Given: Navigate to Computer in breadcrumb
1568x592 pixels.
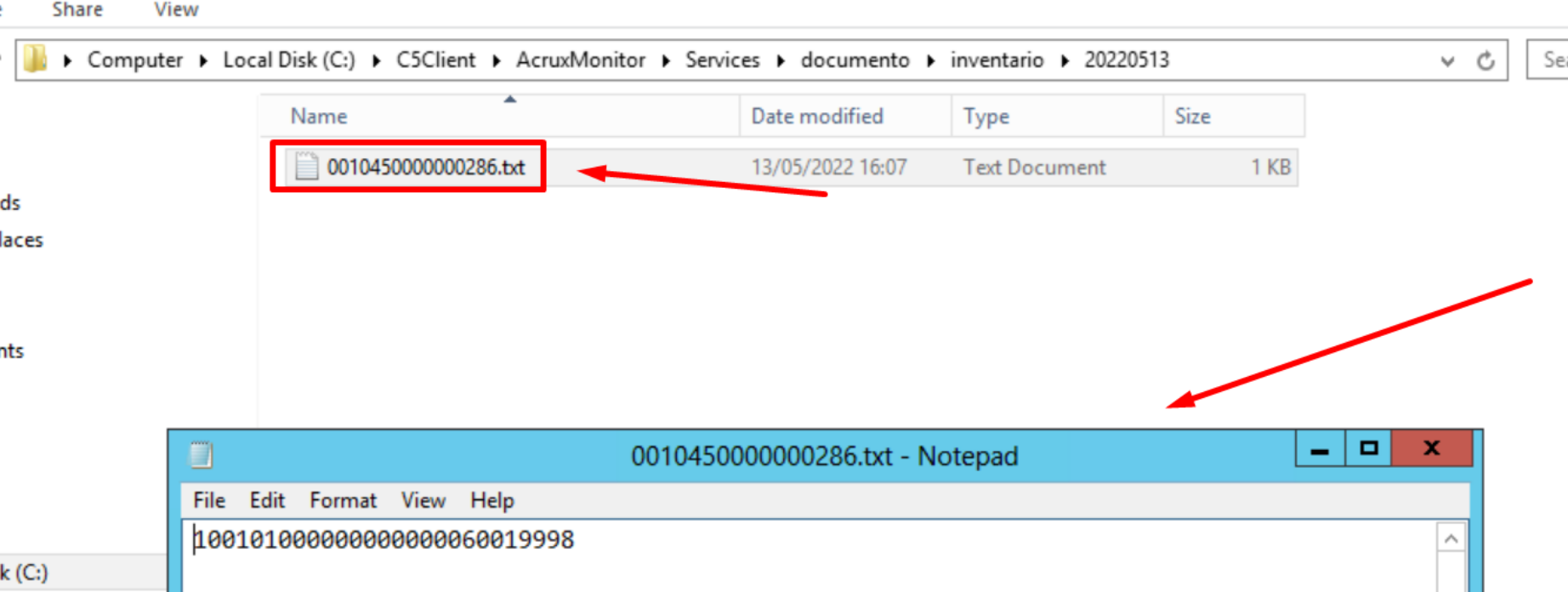Looking at the screenshot, I should coord(135,60).
